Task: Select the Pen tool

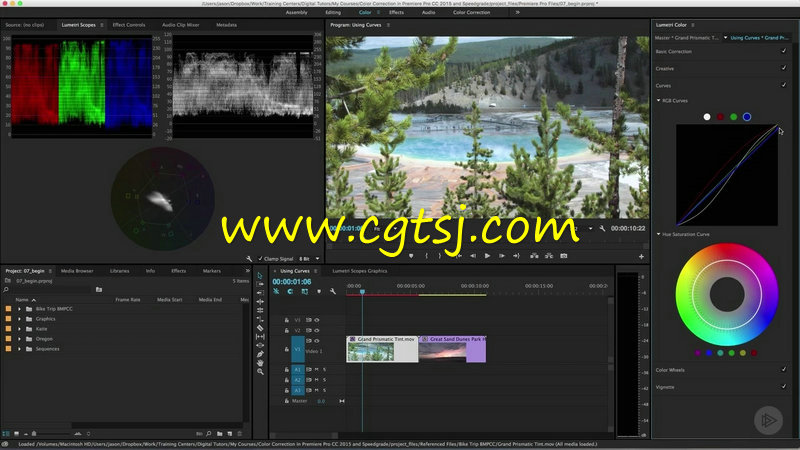Action: click(260, 354)
